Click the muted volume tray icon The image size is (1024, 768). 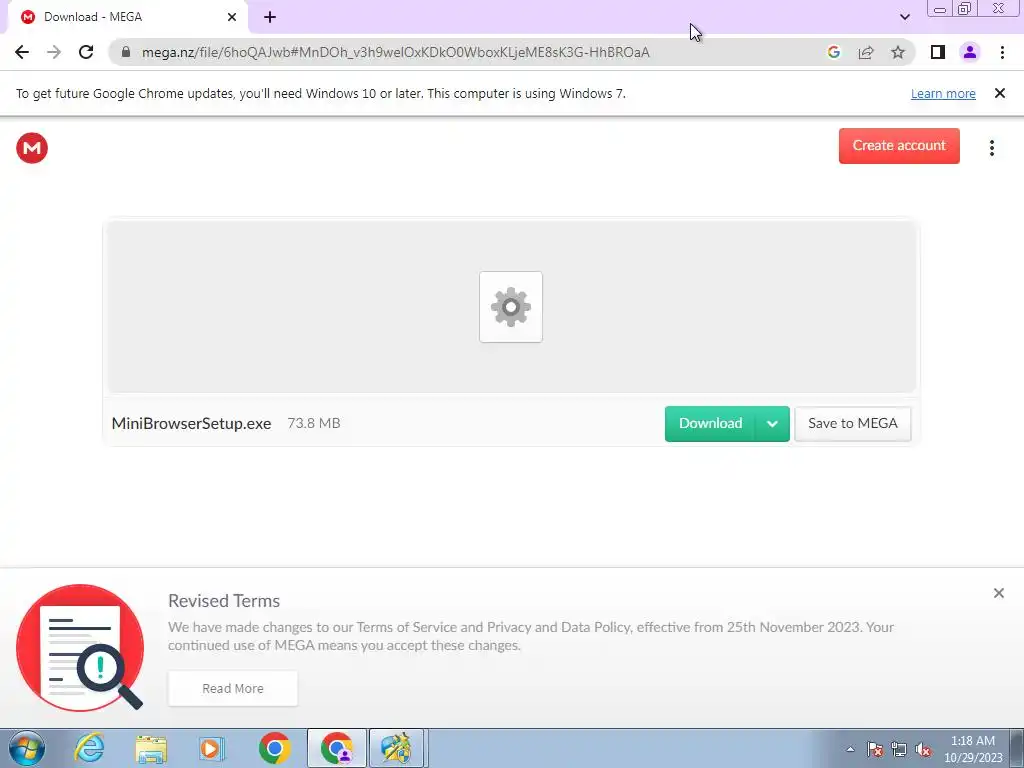tap(923, 749)
